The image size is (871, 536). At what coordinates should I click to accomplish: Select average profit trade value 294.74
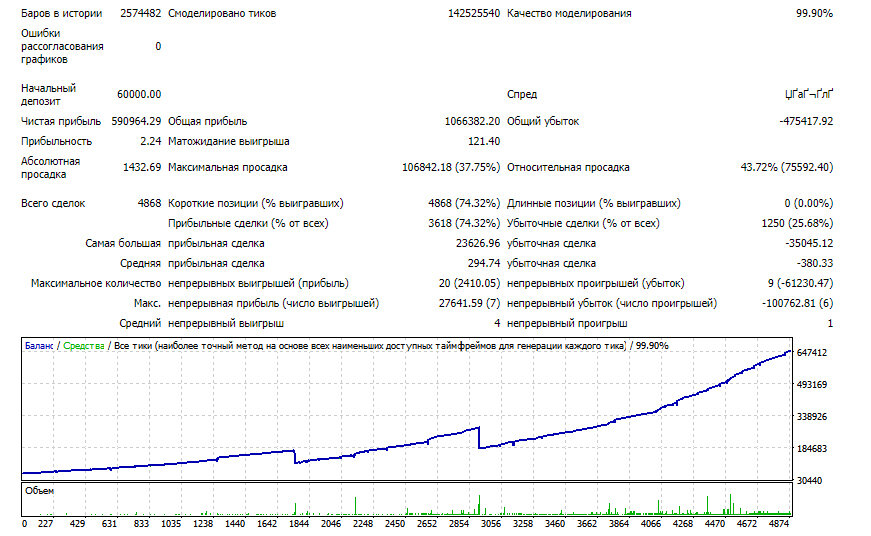(x=484, y=263)
